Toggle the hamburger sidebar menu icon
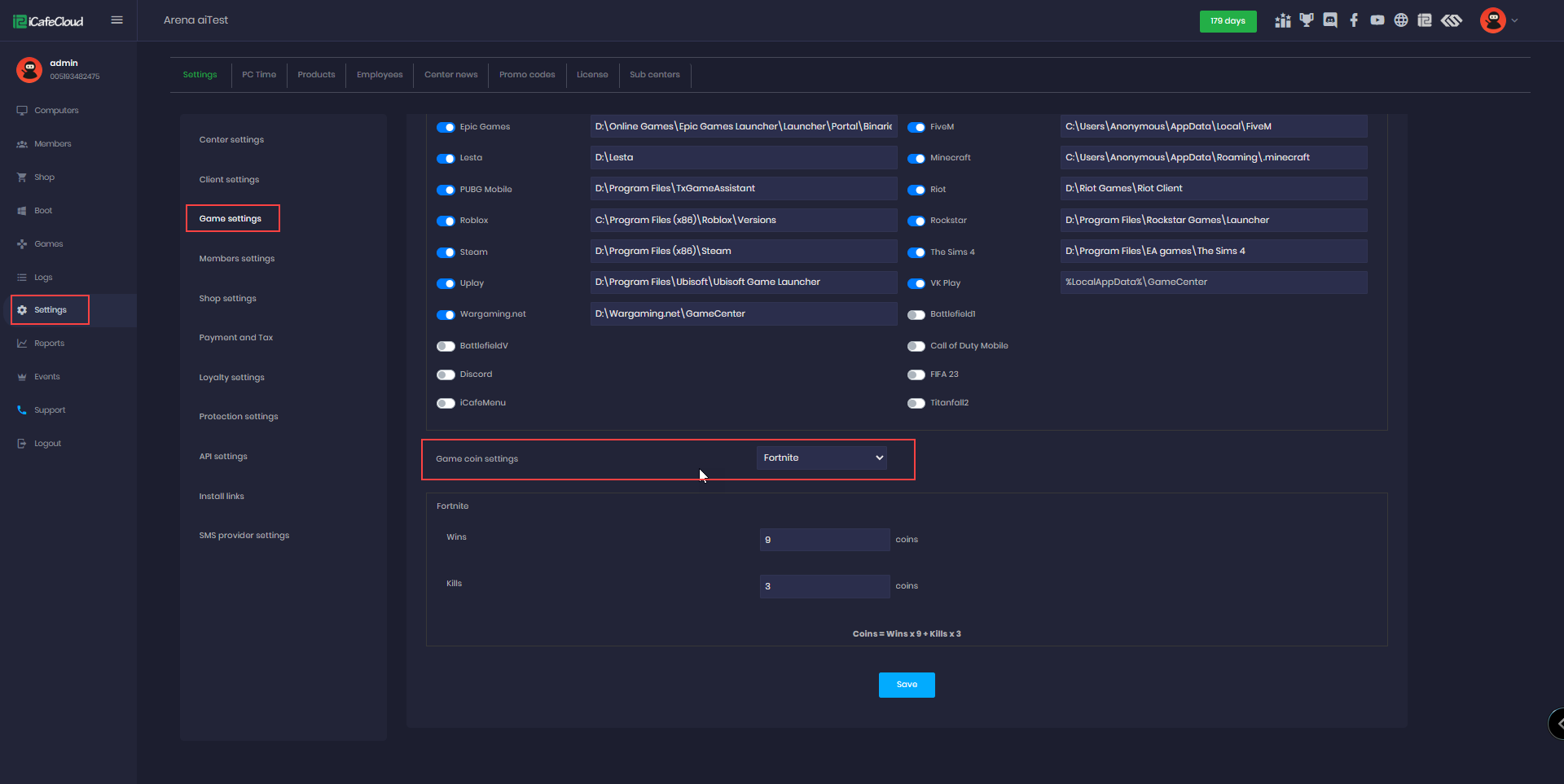Image resolution: width=1564 pixels, height=784 pixels. [117, 20]
